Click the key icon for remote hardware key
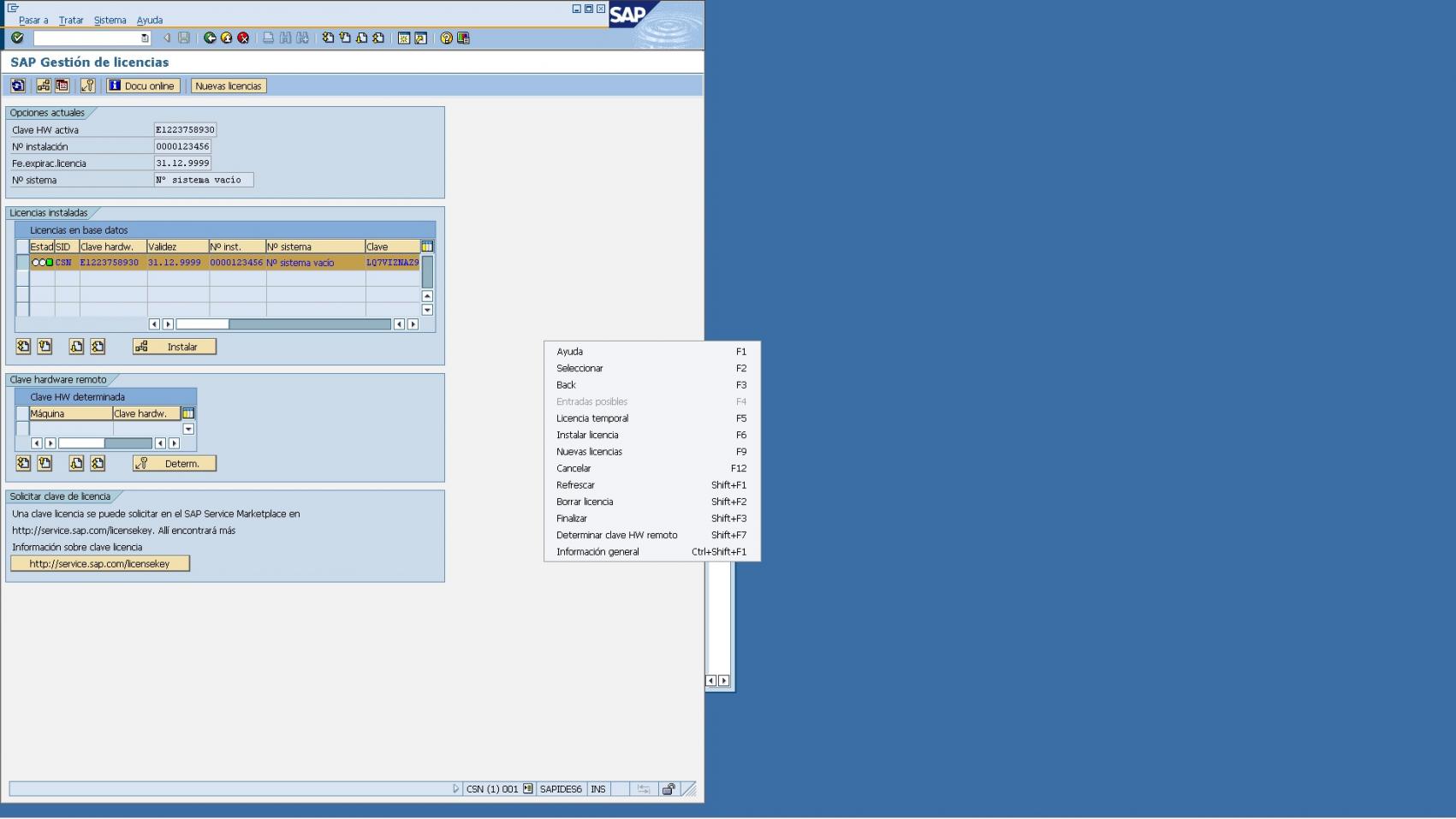Image resolution: width=1456 pixels, height=819 pixels. pyautogui.click(x=87, y=86)
